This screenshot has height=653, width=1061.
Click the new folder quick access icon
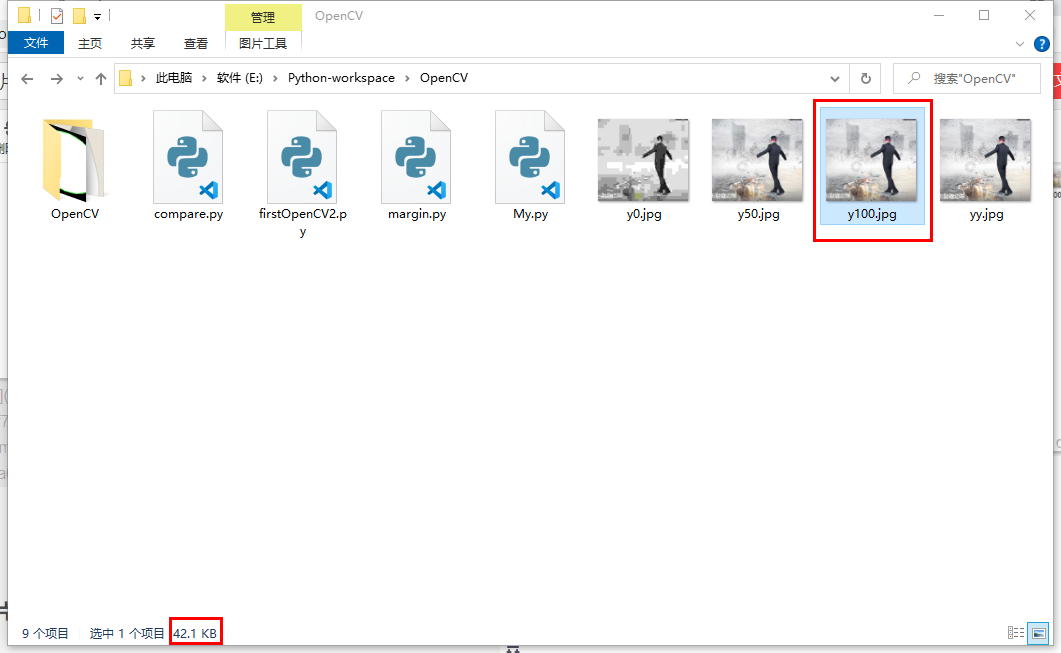tap(79, 15)
